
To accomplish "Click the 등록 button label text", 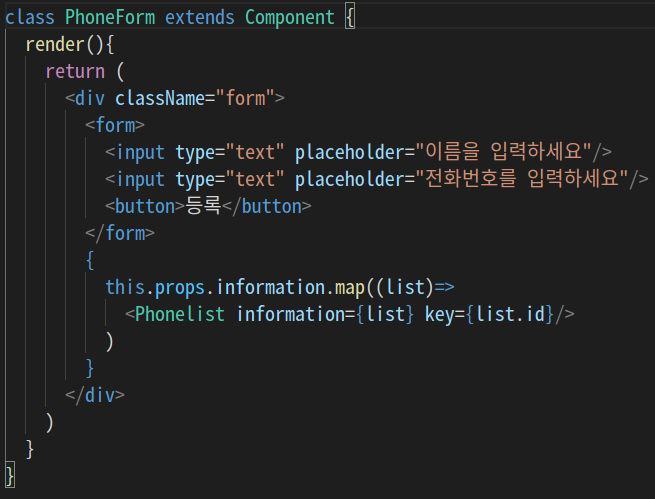I will point(203,205).
